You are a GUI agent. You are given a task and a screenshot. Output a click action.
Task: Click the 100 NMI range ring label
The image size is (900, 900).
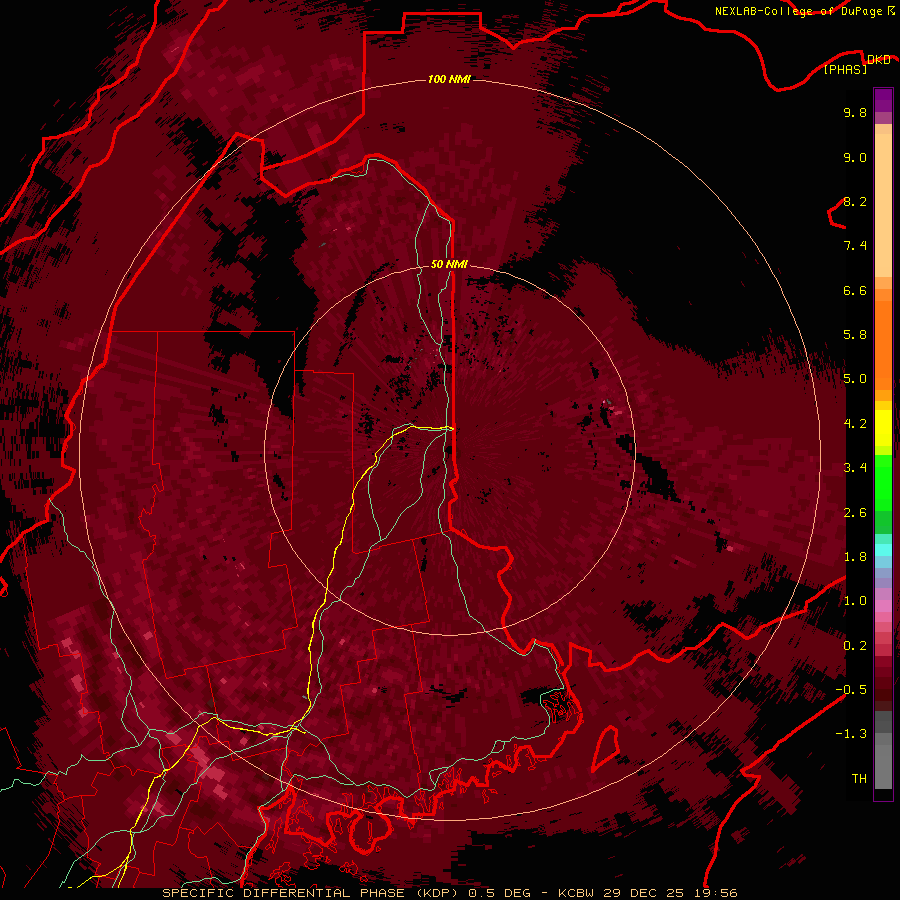click(449, 79)
